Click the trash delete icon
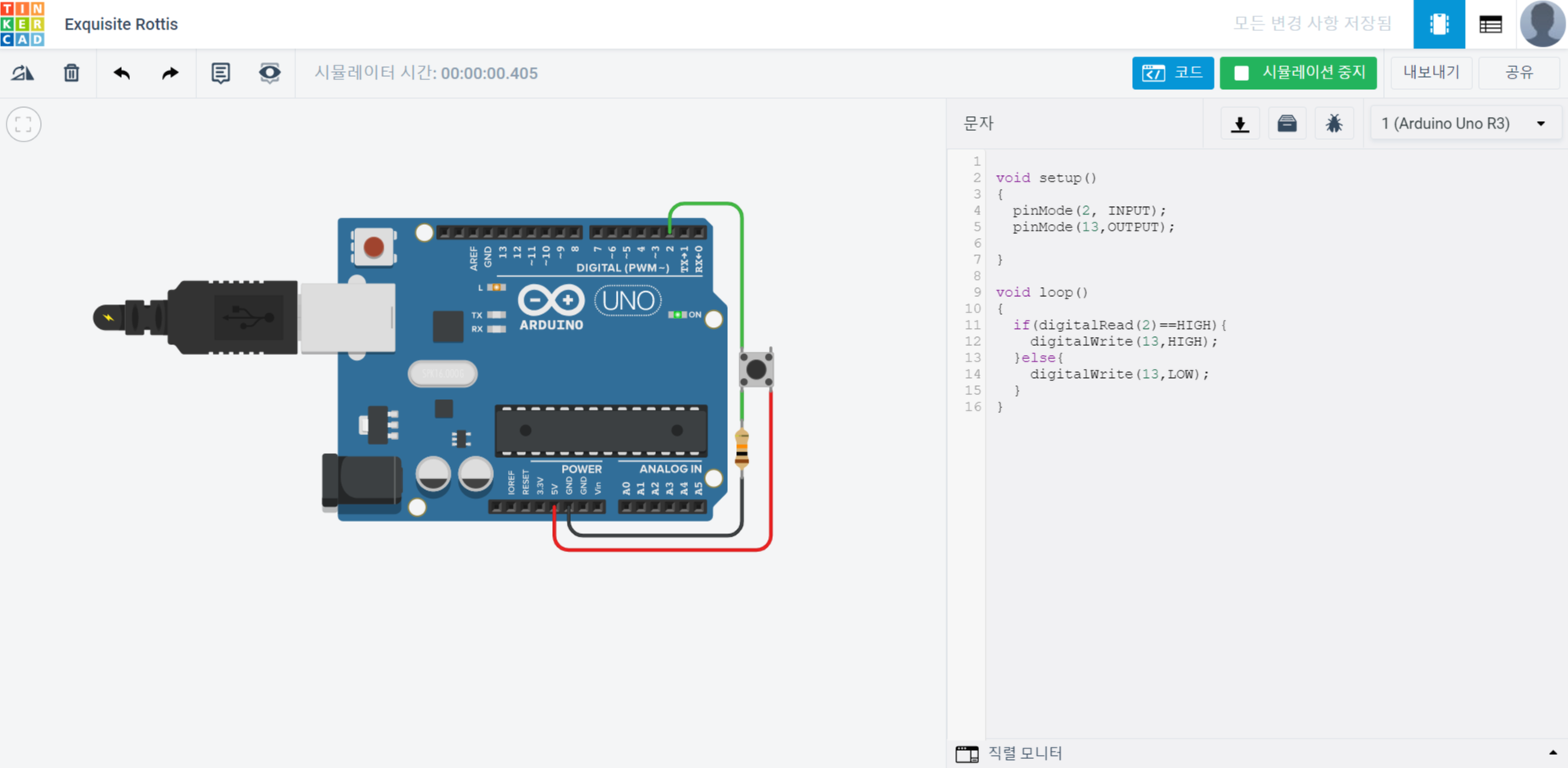Viewport: 1568px width, 768px height. coord(72,73)
